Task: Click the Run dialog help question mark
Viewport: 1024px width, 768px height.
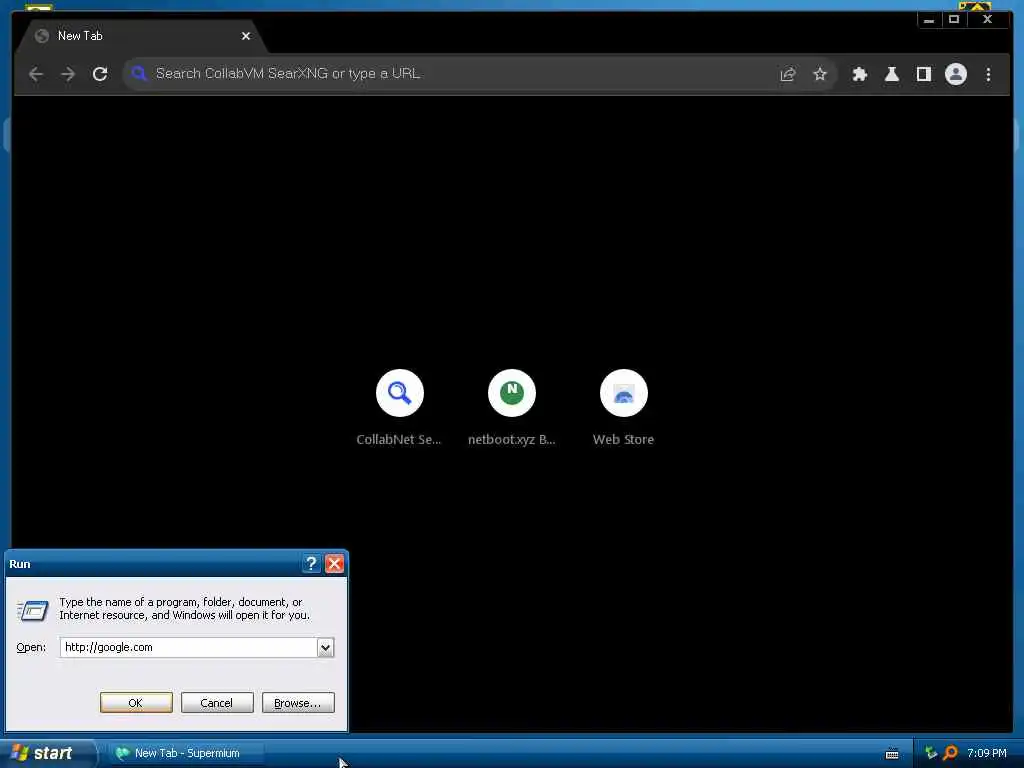Action: click(x=312, y=564)
